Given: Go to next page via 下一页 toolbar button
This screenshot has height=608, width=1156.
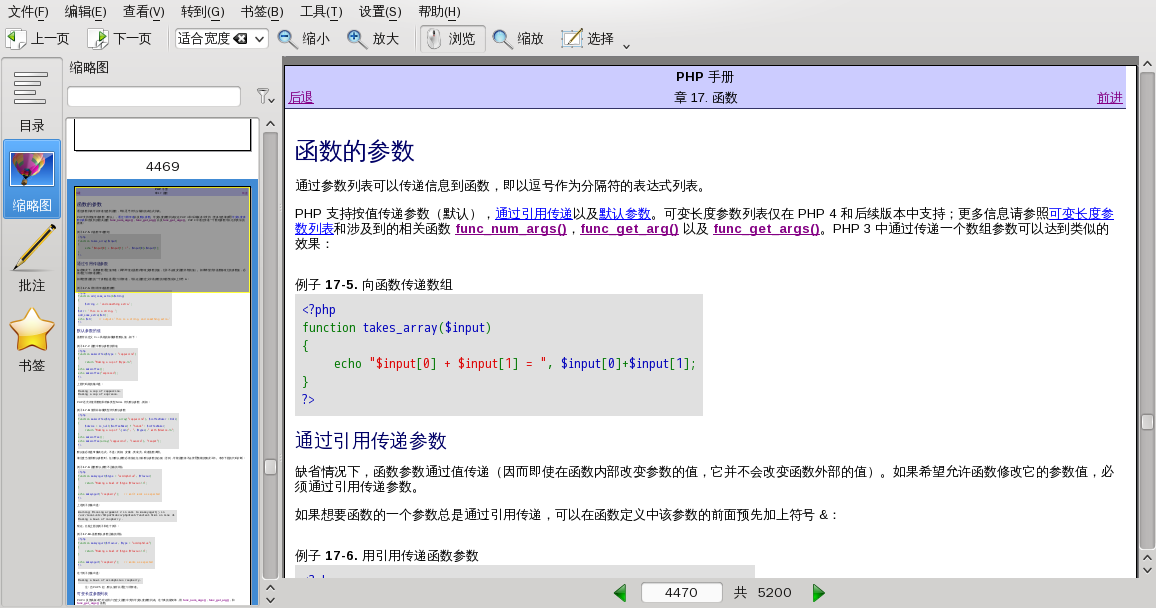Looking at the screenshot, I should (x=119, y=38).
